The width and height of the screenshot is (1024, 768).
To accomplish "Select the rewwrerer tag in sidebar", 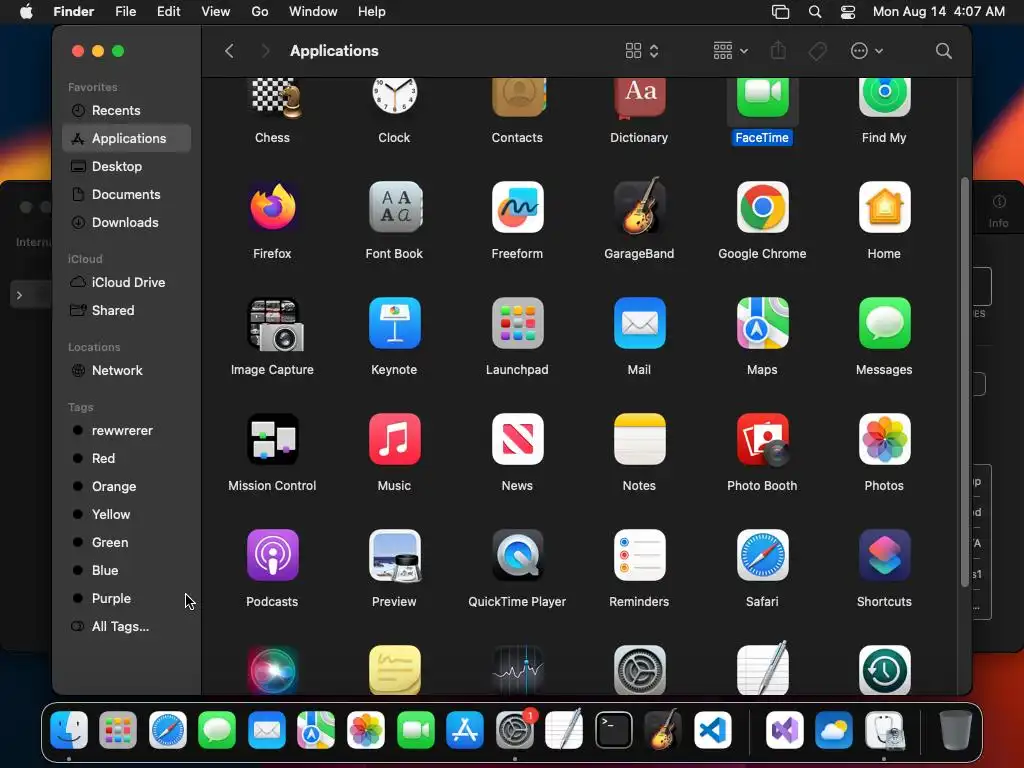I will tap(127, 430).
